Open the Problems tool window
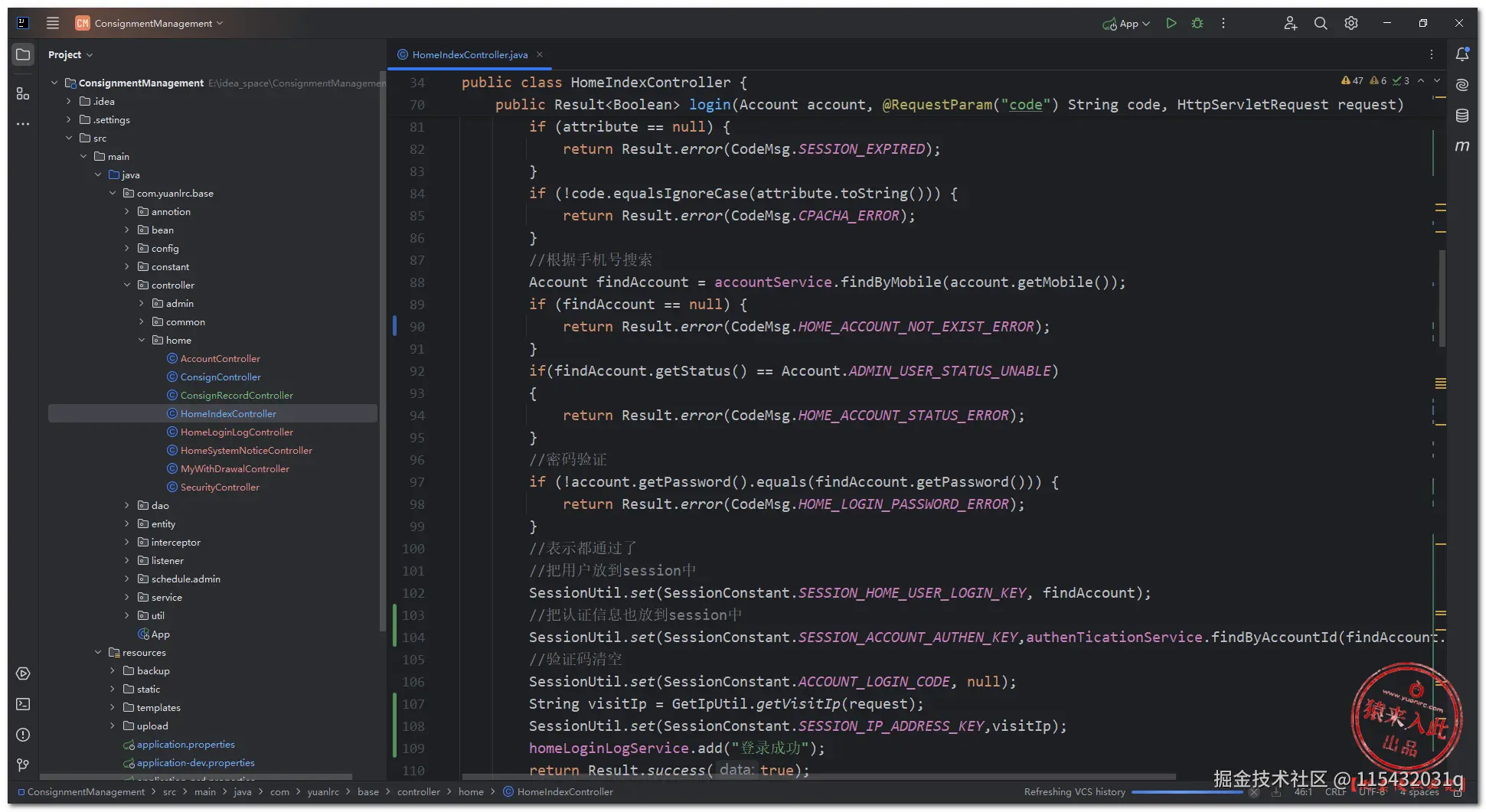The image size is (1486, 812). click(x=23, y=735)
